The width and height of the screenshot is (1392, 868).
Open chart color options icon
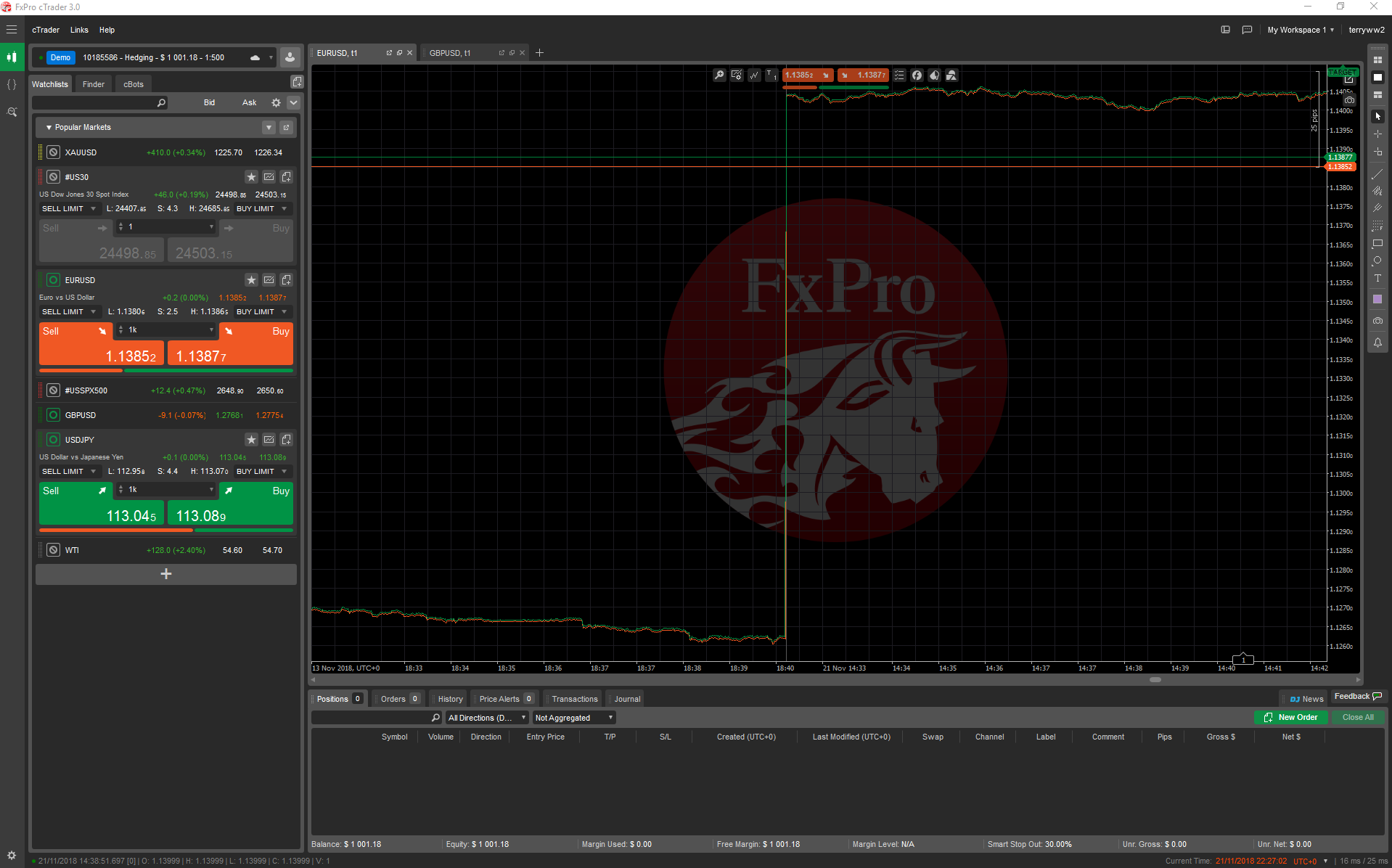coord(934,75)
